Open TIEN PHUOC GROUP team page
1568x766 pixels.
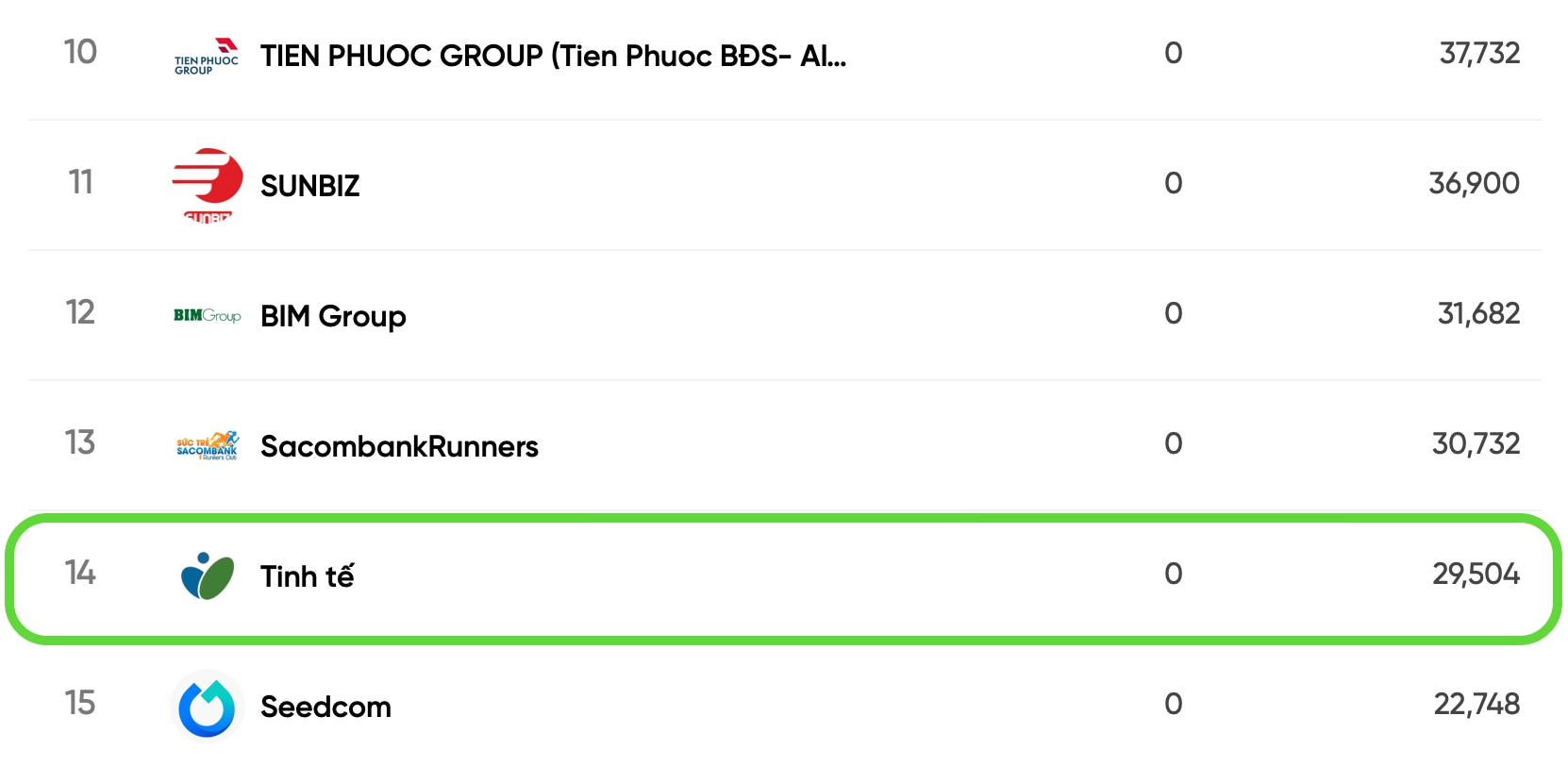click(x=554, y=56)
